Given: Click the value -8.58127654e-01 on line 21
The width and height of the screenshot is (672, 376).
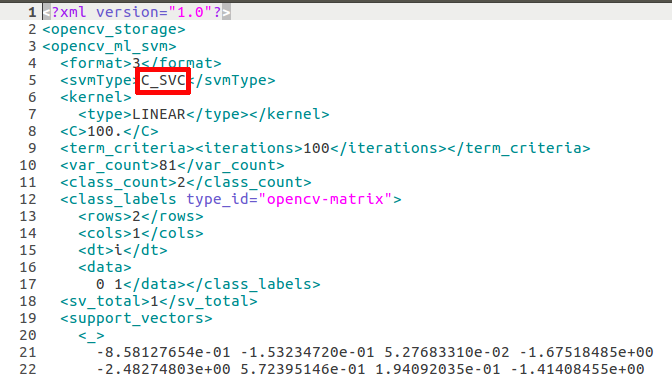Looking at the screenshot, I should [163, 352].
